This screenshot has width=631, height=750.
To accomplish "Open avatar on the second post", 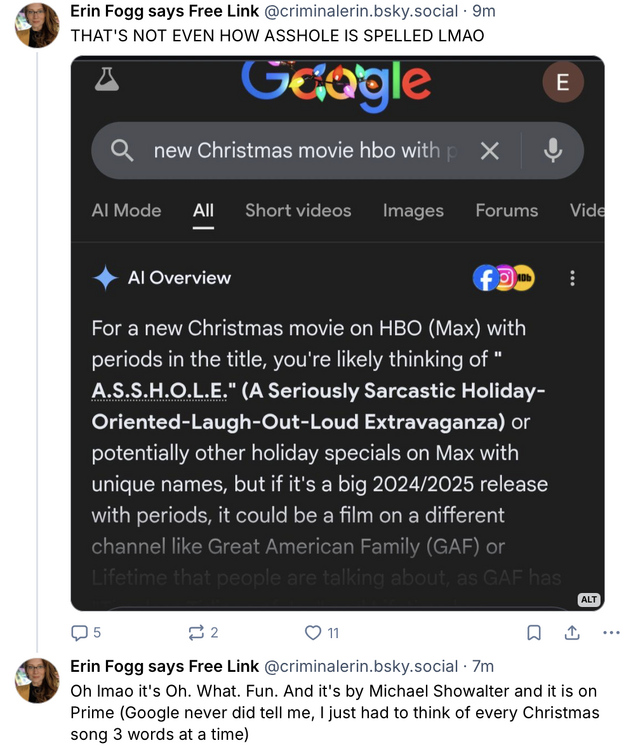I will 37,680.
